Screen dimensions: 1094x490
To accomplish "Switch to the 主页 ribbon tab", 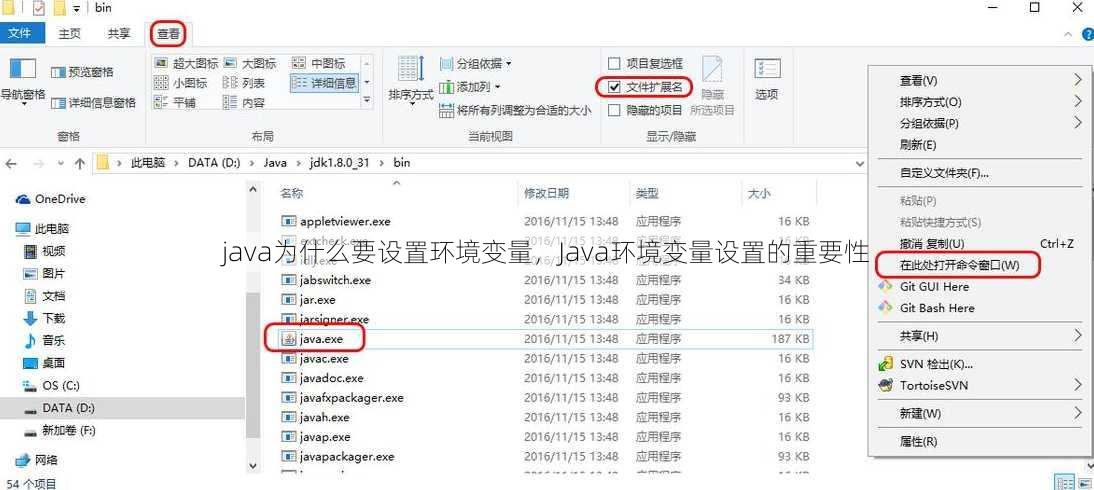I will tap(69, 34).
